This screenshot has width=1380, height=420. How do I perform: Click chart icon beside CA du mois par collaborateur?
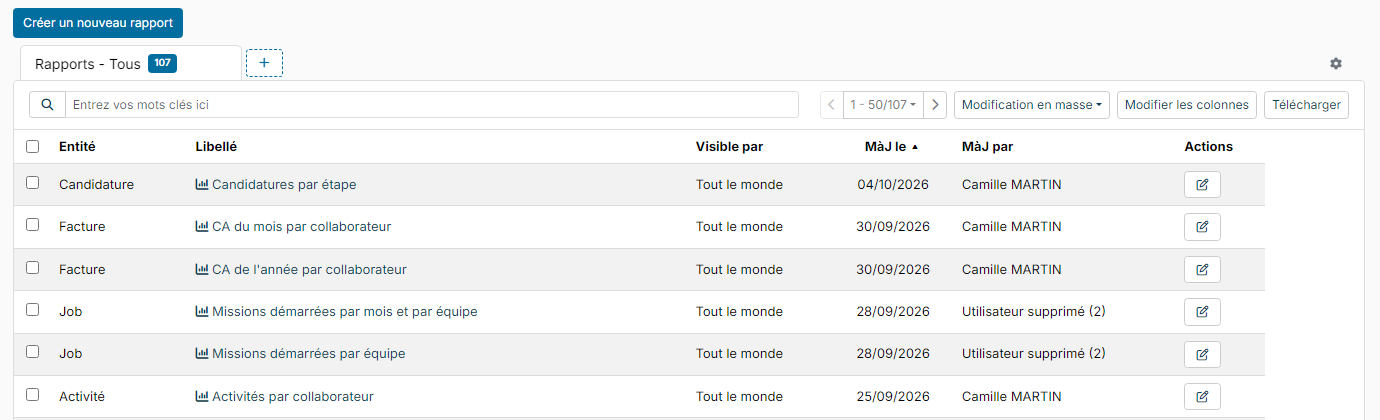202,226
